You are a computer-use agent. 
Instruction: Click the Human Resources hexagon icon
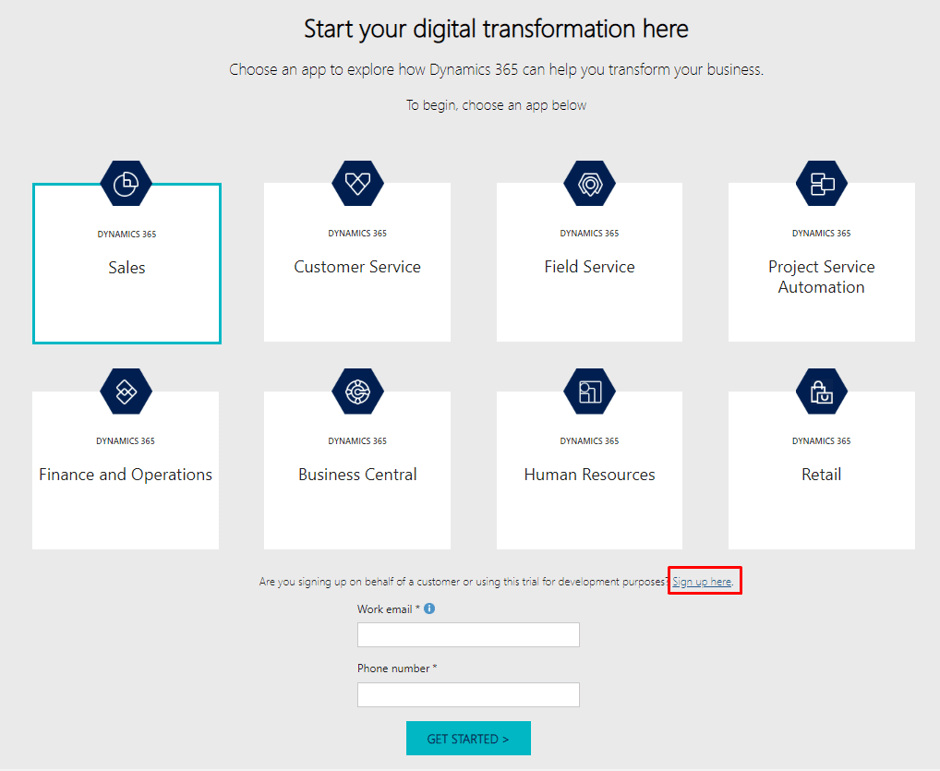tap(589, 391)
